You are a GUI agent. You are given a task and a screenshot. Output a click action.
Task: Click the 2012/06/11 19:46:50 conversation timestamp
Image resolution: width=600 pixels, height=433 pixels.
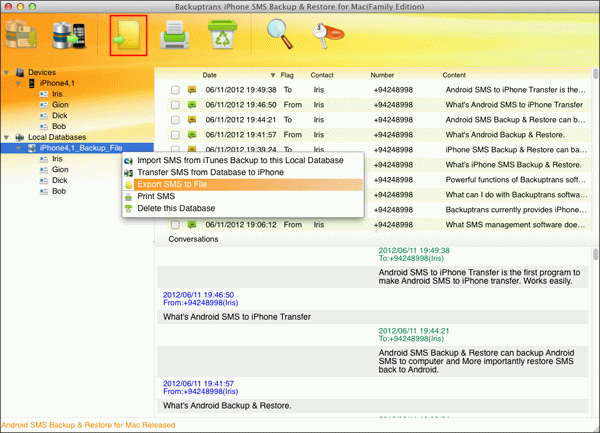point(198,295)
